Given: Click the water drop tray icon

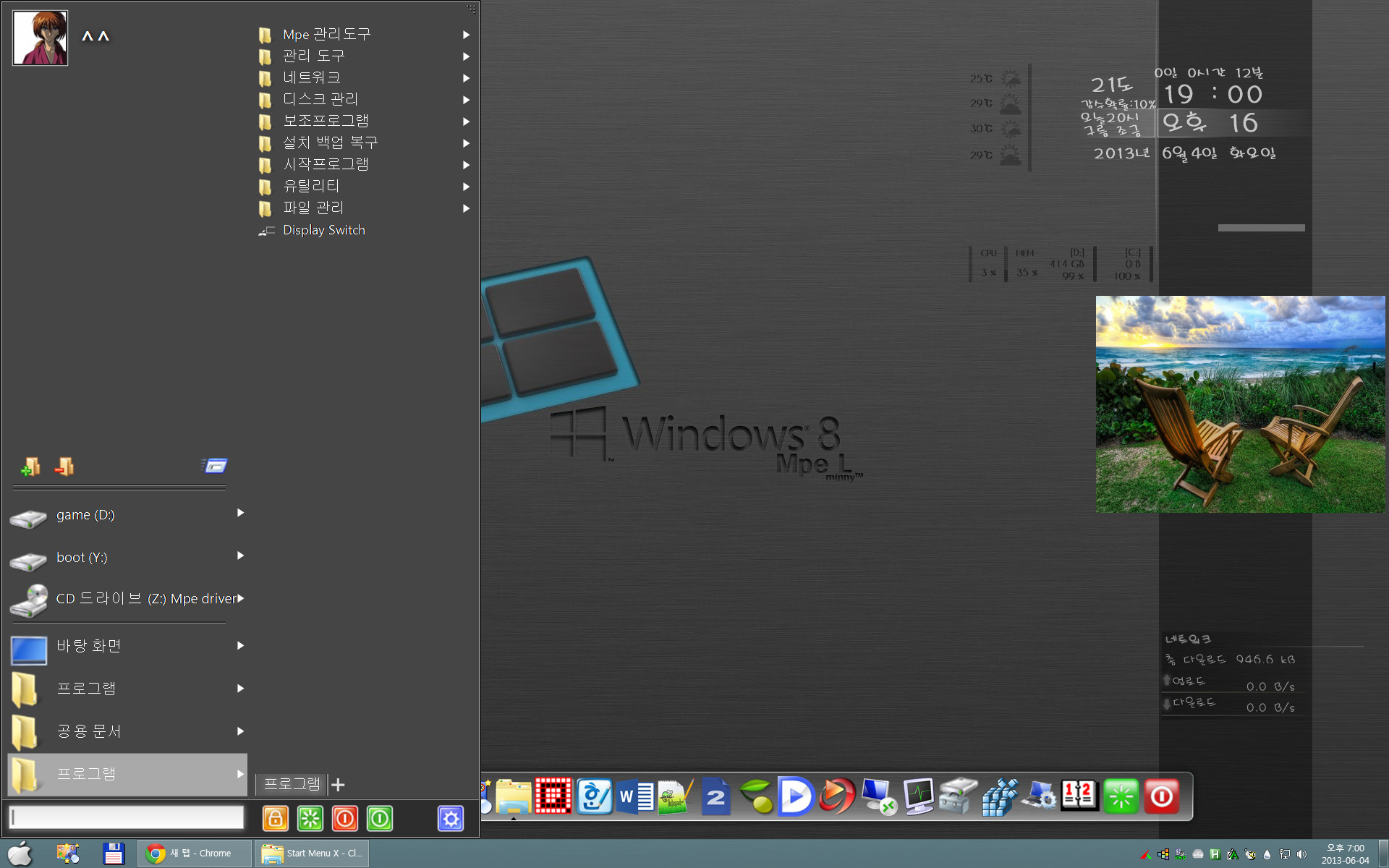Looking at the screenshot, I should point(1267,854).
